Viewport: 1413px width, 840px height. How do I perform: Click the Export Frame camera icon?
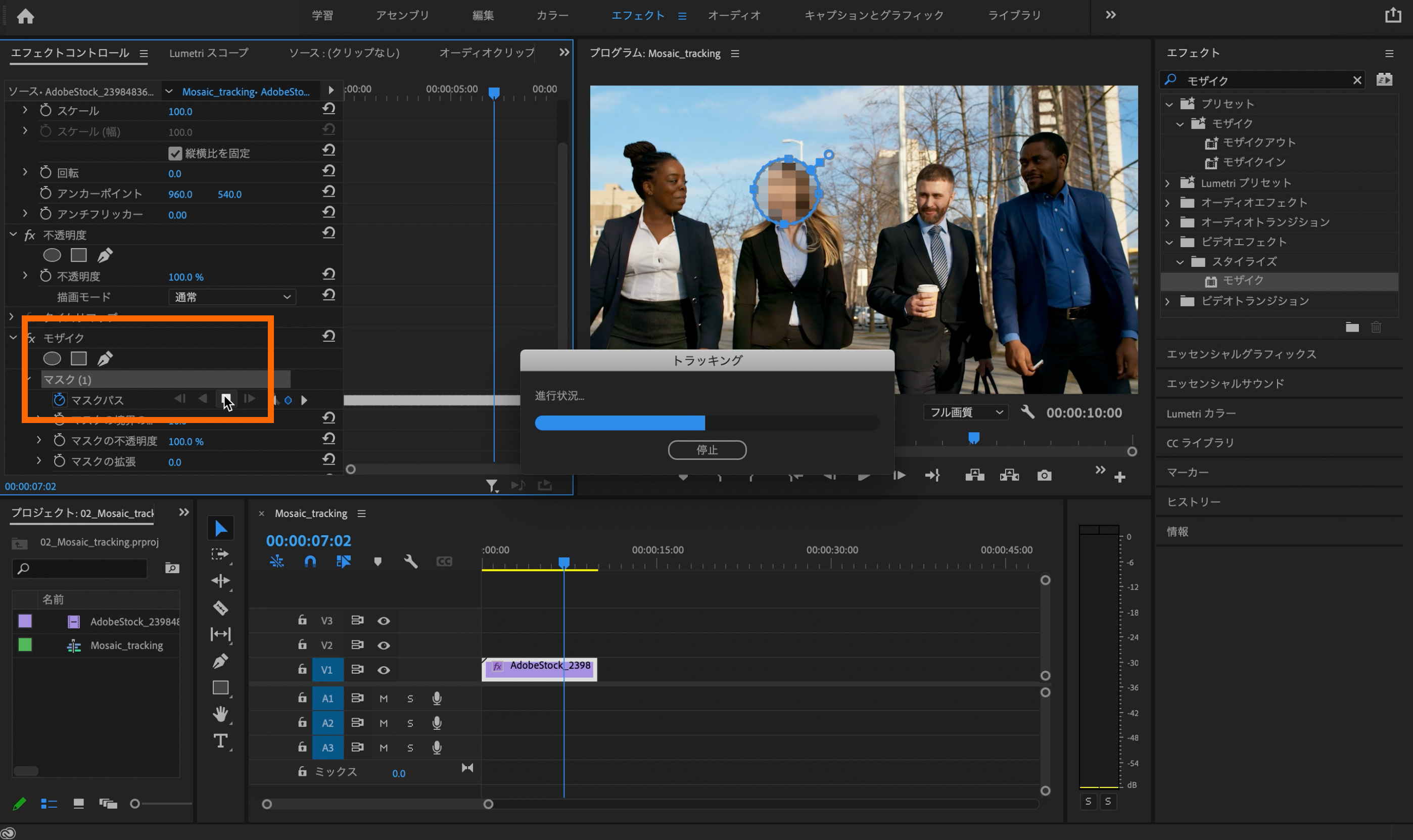1044,476
